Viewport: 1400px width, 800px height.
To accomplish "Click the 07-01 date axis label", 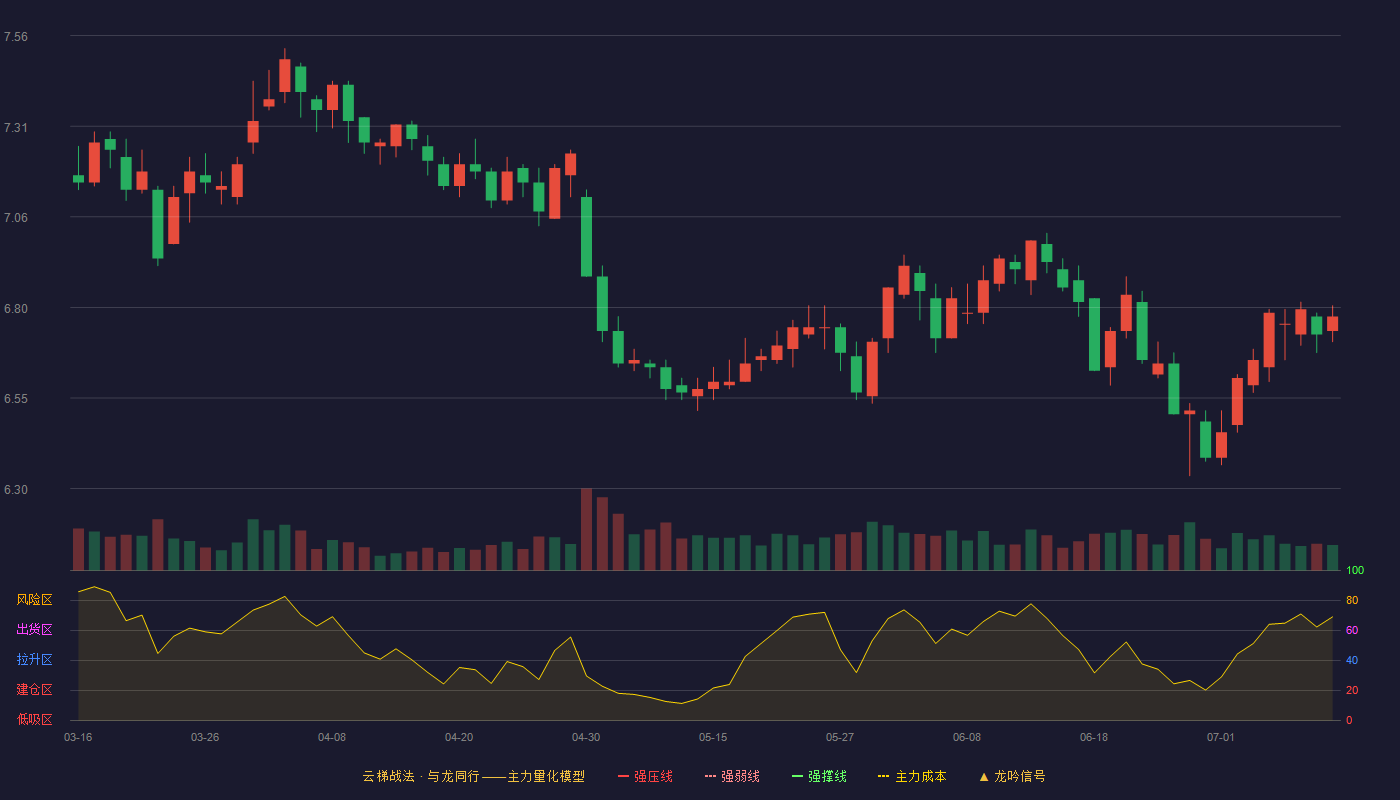I will coord(1221,737).
